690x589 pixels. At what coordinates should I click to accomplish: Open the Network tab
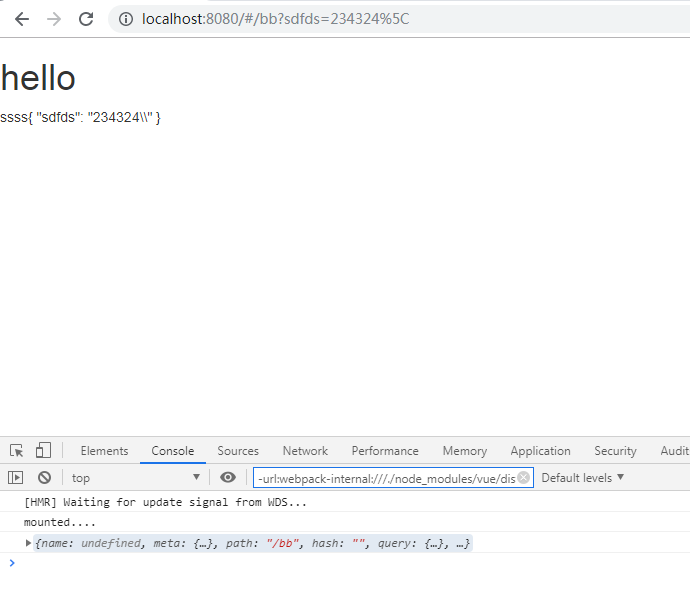click(305, 451)
